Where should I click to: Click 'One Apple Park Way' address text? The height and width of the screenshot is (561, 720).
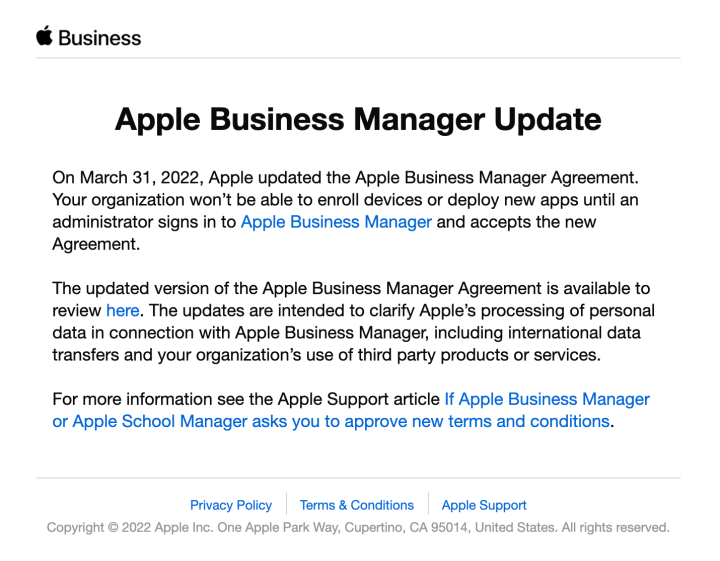point(279,527)
